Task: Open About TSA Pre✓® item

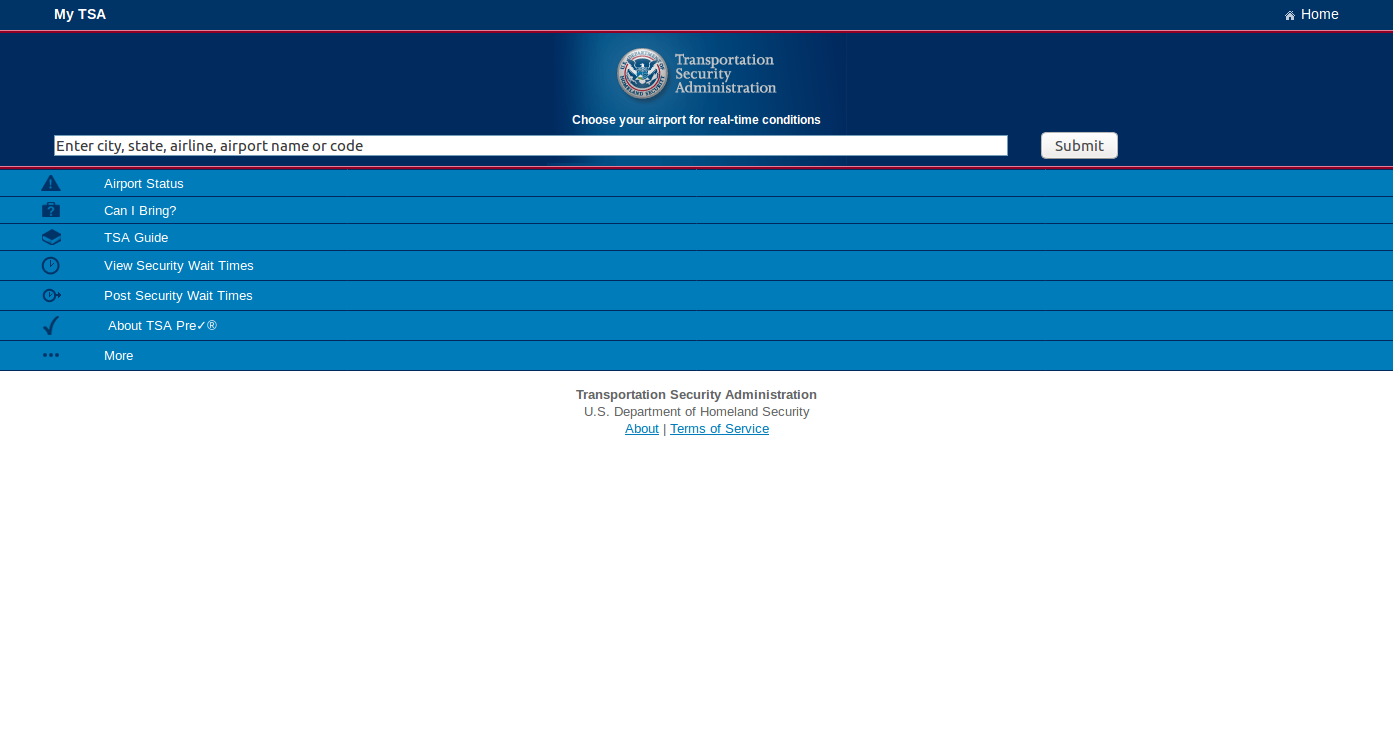Action: pyautogui.click(x=696, y=325)
